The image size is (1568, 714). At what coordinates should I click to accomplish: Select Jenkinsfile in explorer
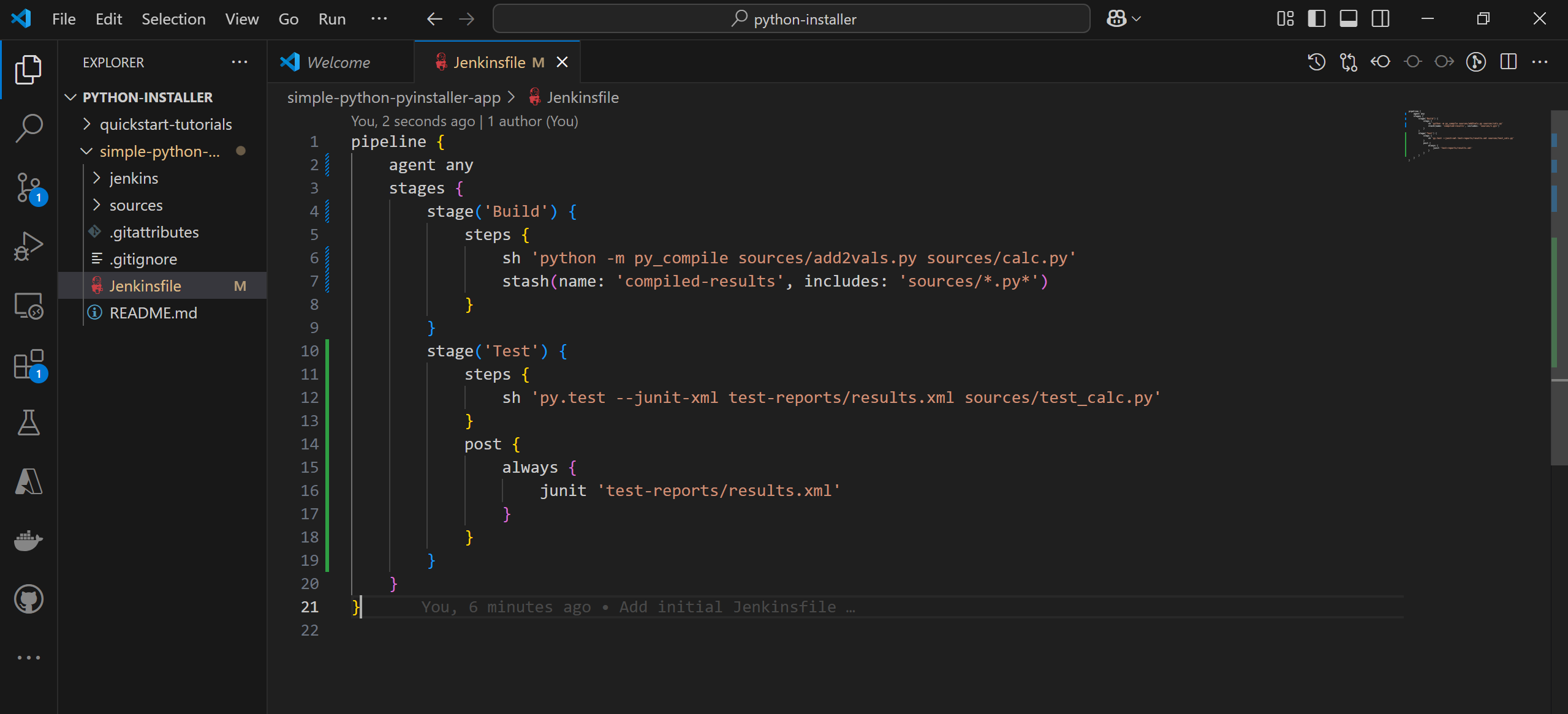pyautogui.click(x=162, y=286)
